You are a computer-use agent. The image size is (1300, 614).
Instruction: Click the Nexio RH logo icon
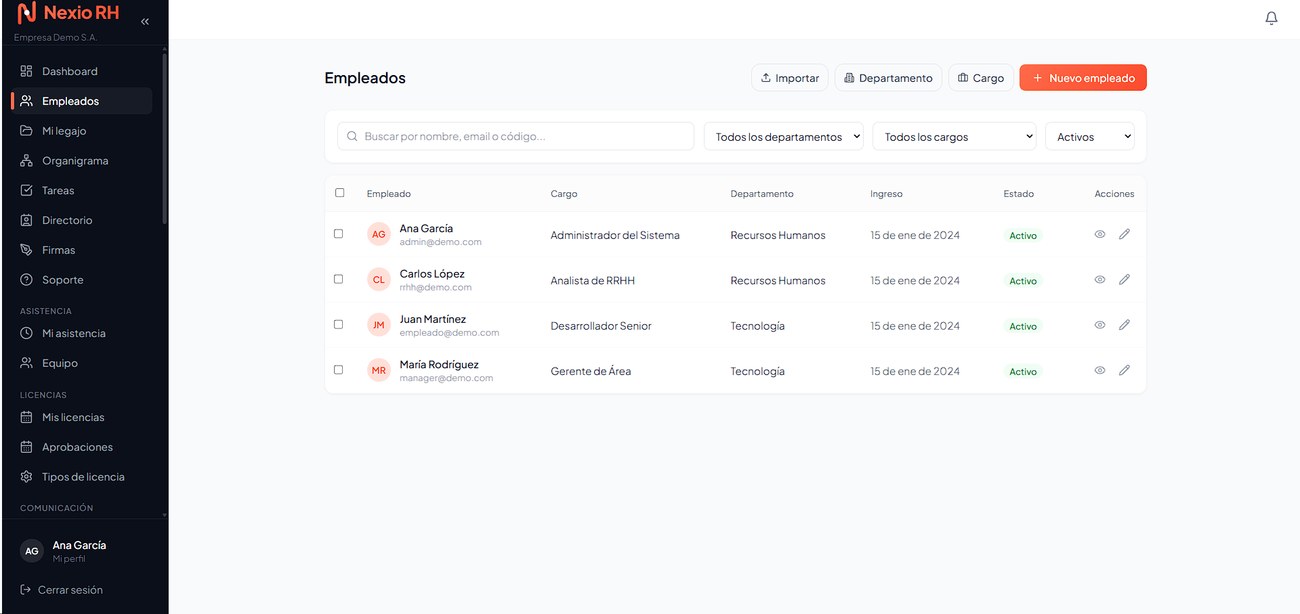(27, 13)
